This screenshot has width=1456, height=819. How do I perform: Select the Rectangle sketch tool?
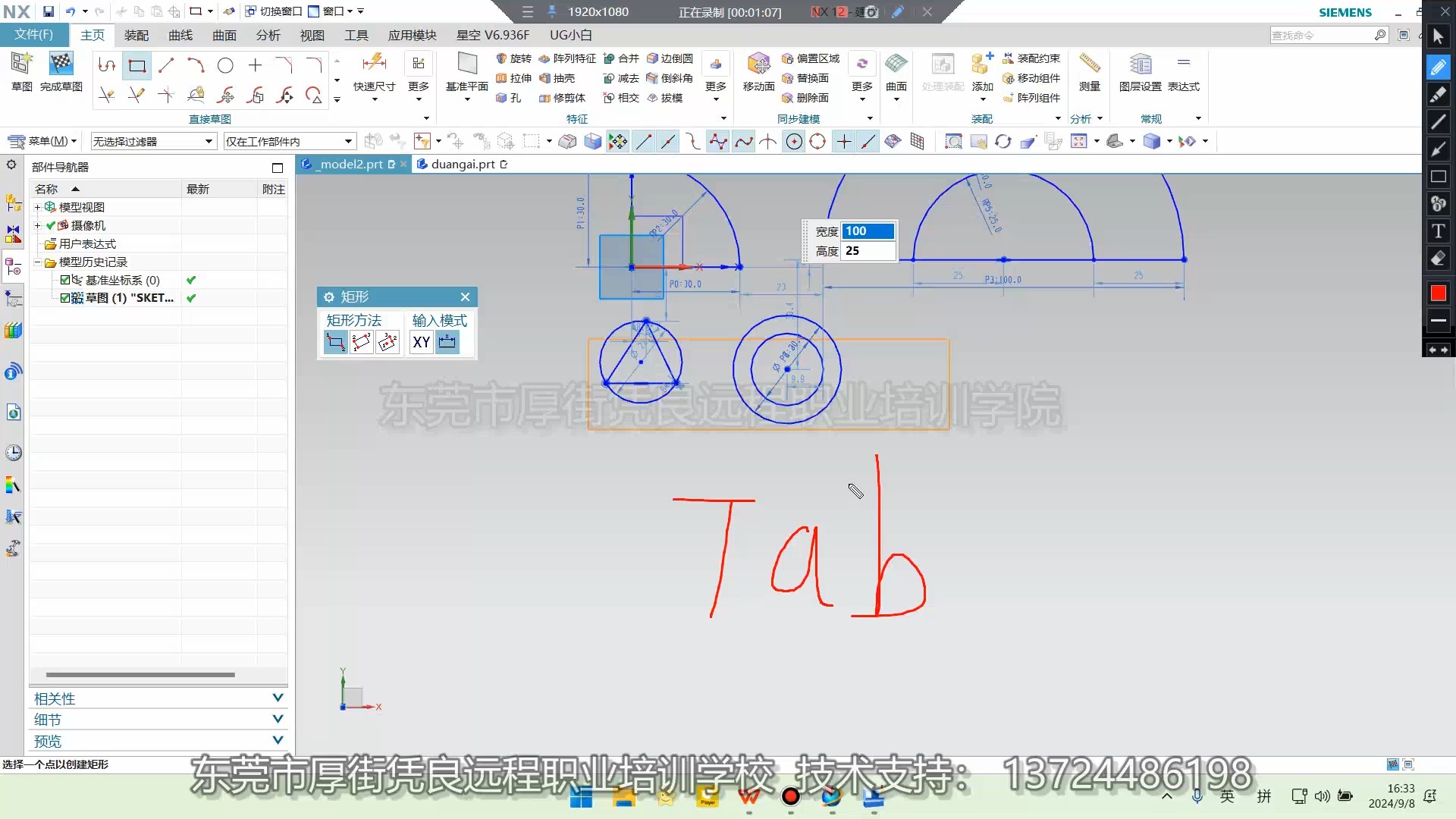(x=137, y=66)
